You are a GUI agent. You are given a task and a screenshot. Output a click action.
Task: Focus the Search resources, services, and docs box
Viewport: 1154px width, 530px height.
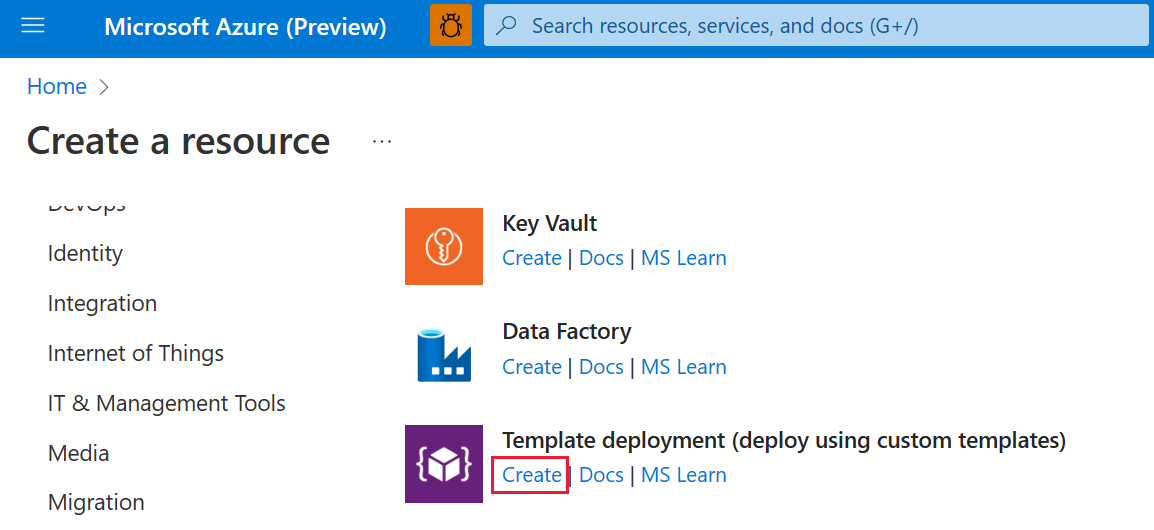(818, 26)
